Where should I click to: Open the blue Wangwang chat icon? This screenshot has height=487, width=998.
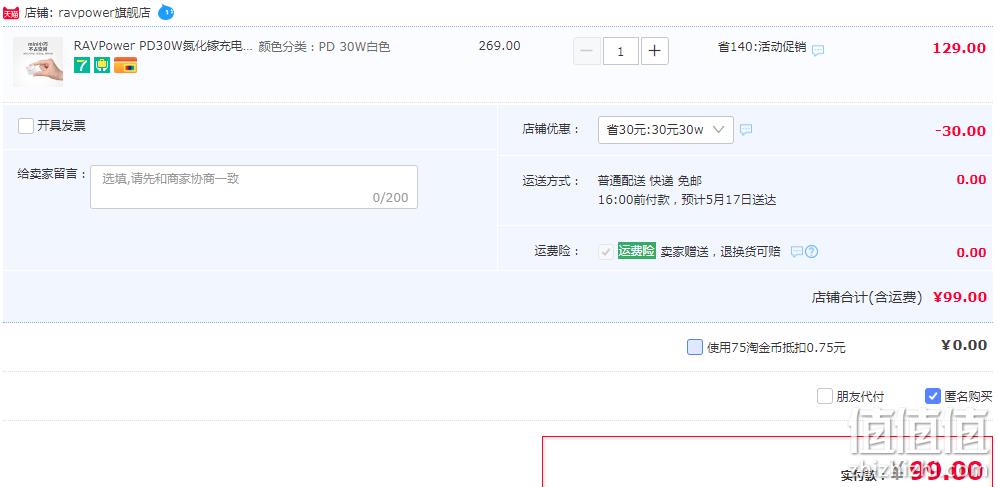click(165, 12)
